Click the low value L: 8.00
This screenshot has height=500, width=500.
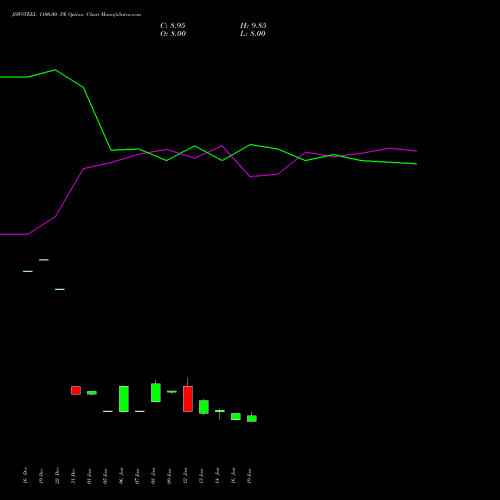point(253,34)
